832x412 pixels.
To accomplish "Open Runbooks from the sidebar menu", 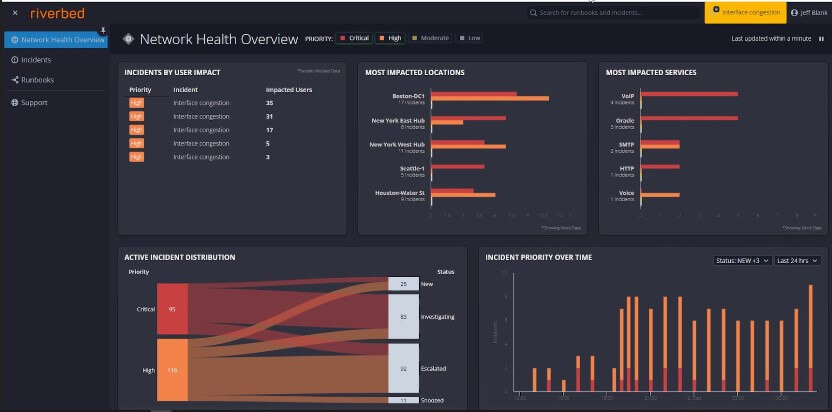I will 38,79.
